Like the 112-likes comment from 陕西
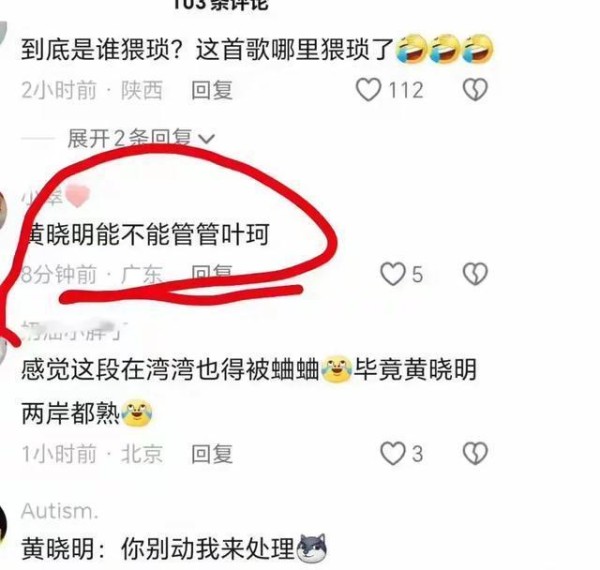The width and height of the screenshot is (600, 570). (368, 90)
